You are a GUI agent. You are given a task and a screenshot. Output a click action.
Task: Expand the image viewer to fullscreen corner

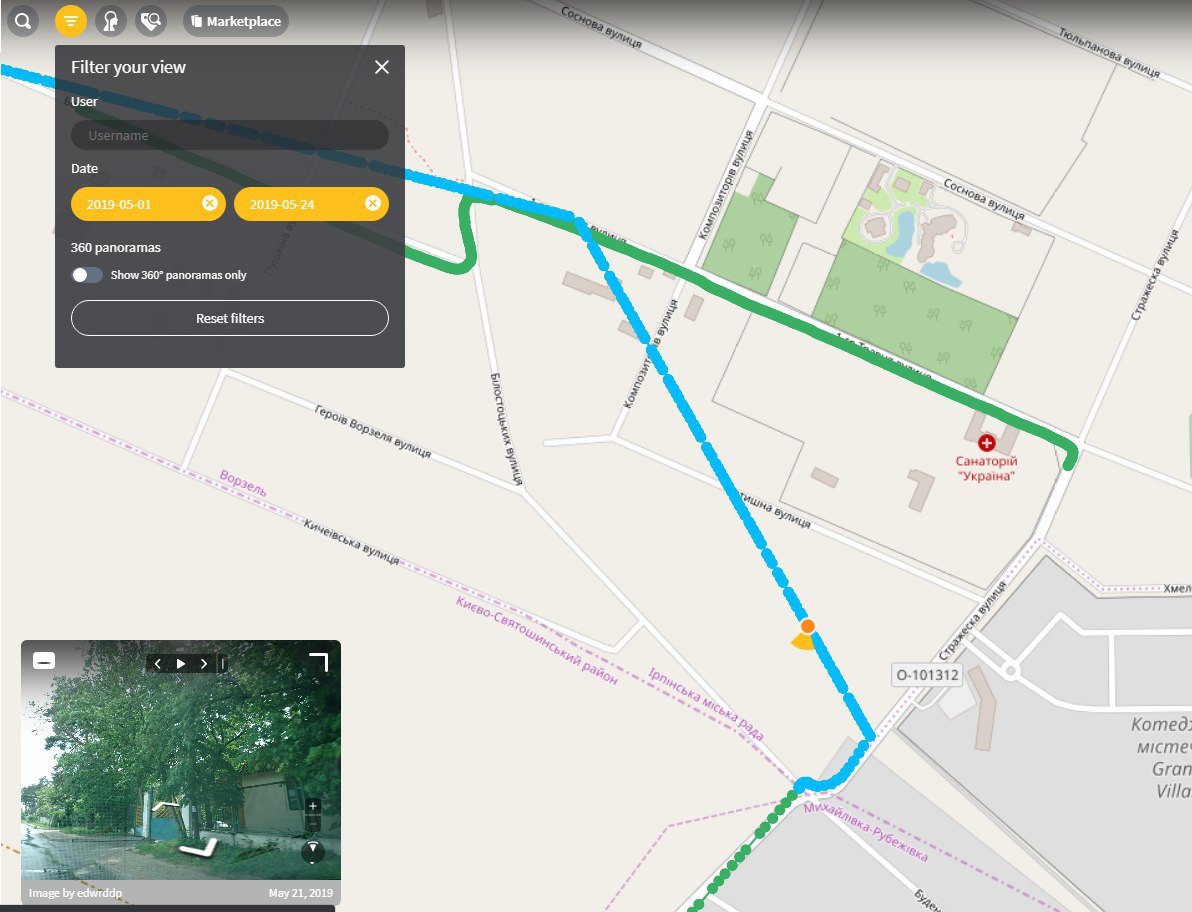319,661
